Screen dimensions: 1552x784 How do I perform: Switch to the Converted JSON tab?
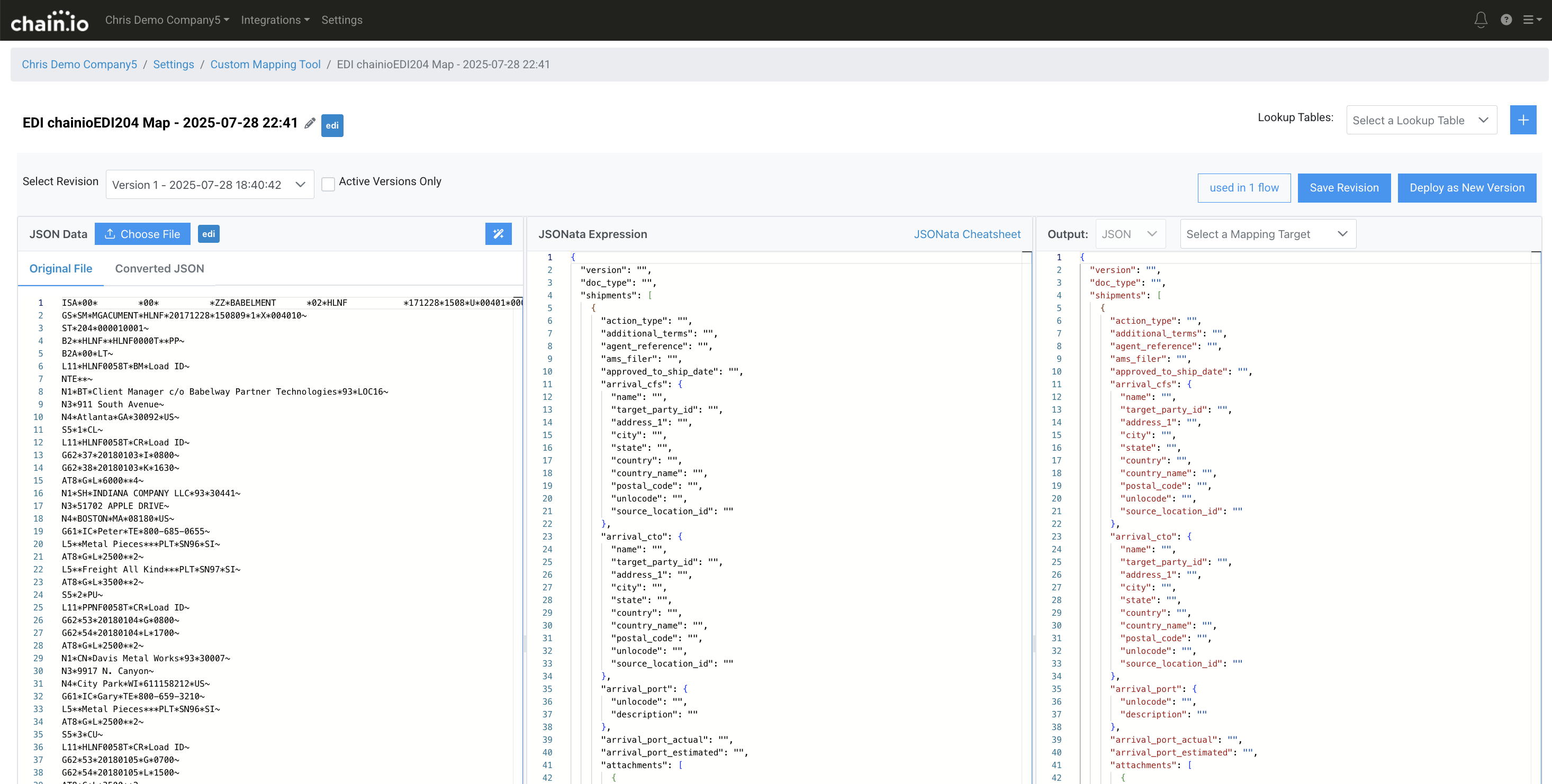coord(160,269)
